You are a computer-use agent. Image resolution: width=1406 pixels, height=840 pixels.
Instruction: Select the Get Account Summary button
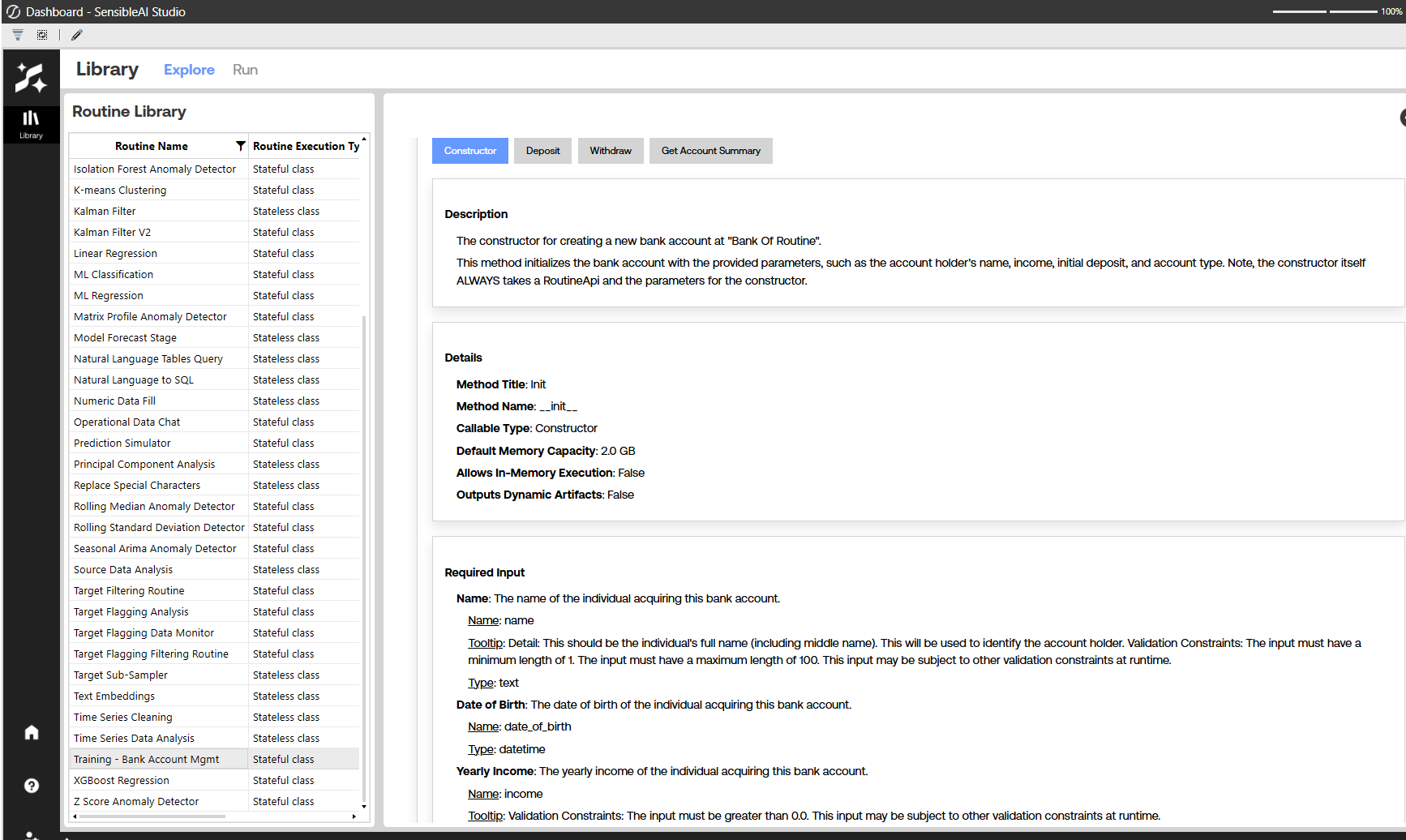[710, 151]
